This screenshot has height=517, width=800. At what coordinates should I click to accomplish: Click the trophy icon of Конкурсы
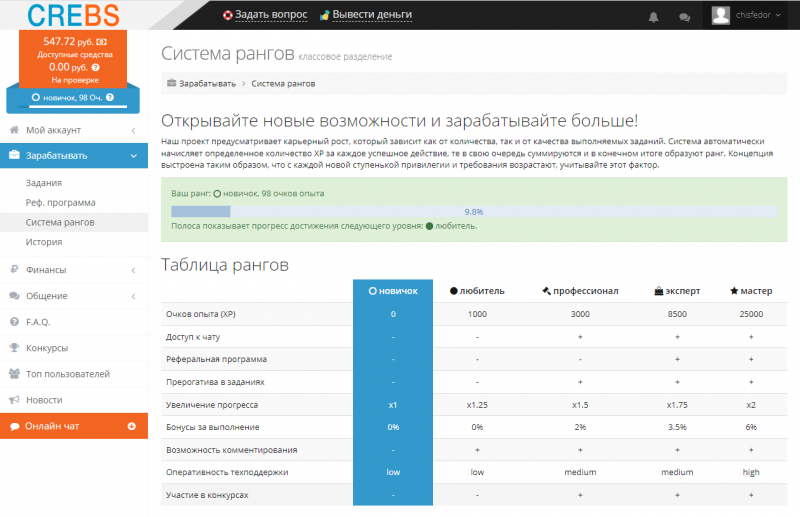click(14, 348)
